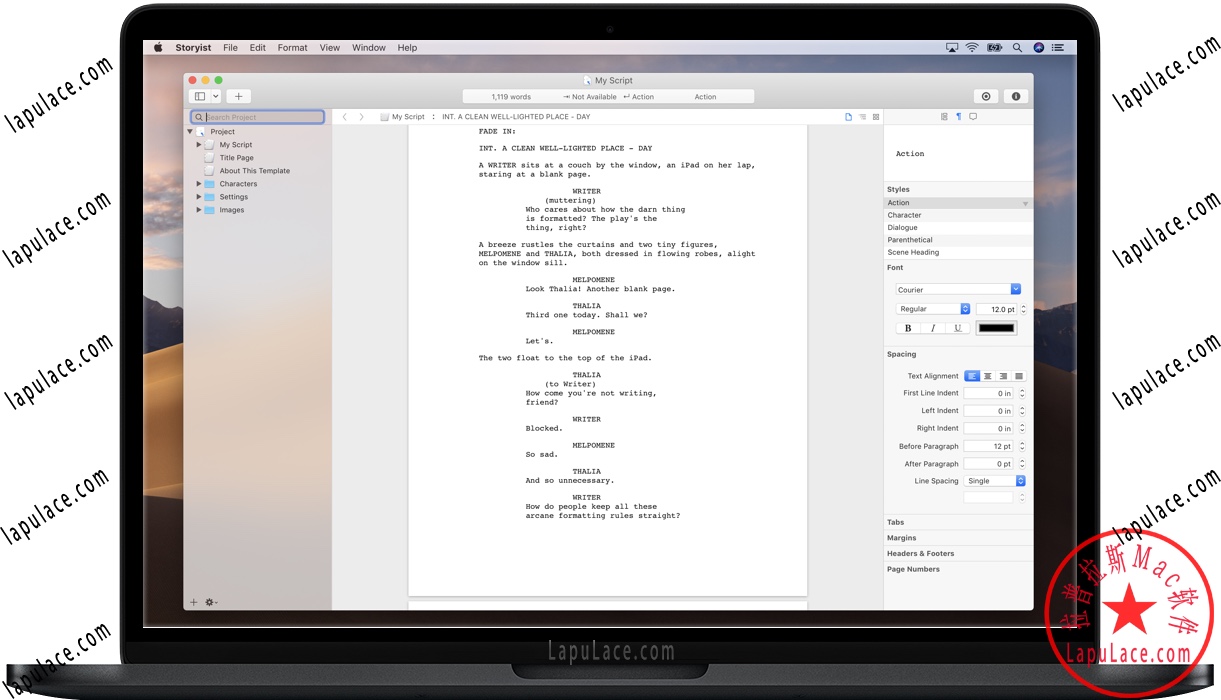1221x700 pixels.
Task: Select the Scene Heading style
Action: click(958, 252)
